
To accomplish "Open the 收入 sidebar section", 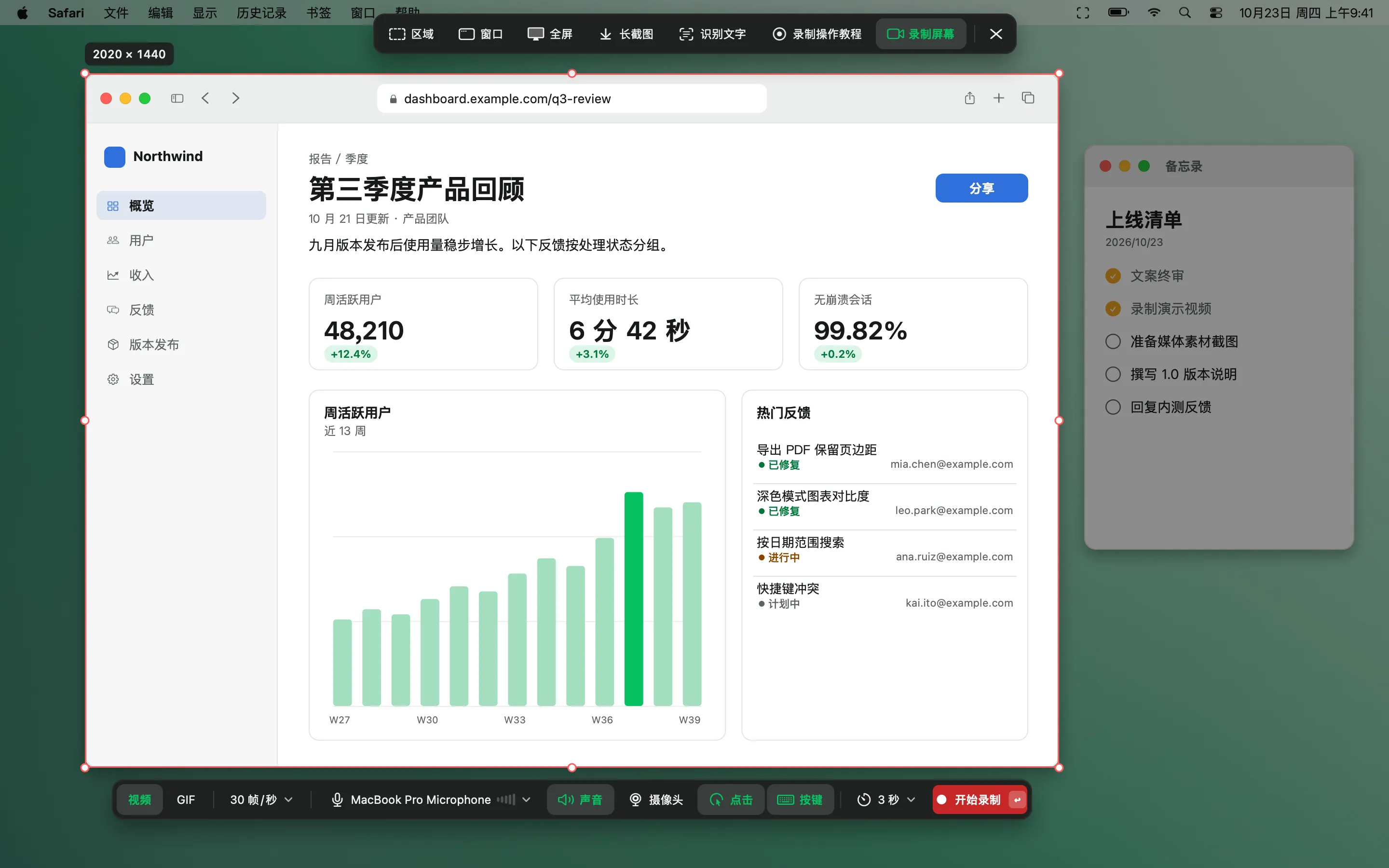I will point(181,275).
